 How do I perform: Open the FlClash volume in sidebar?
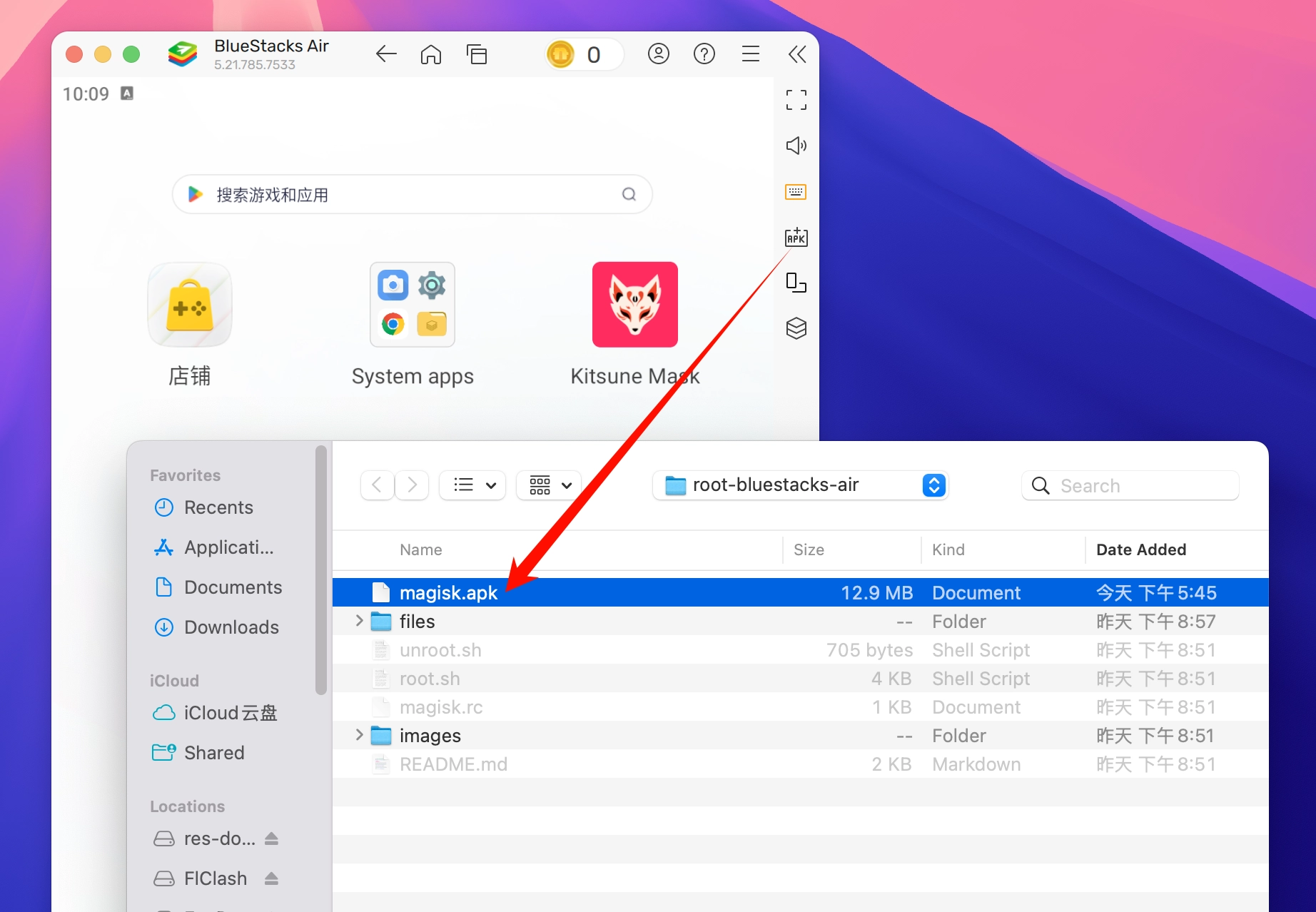coord(202,878)
